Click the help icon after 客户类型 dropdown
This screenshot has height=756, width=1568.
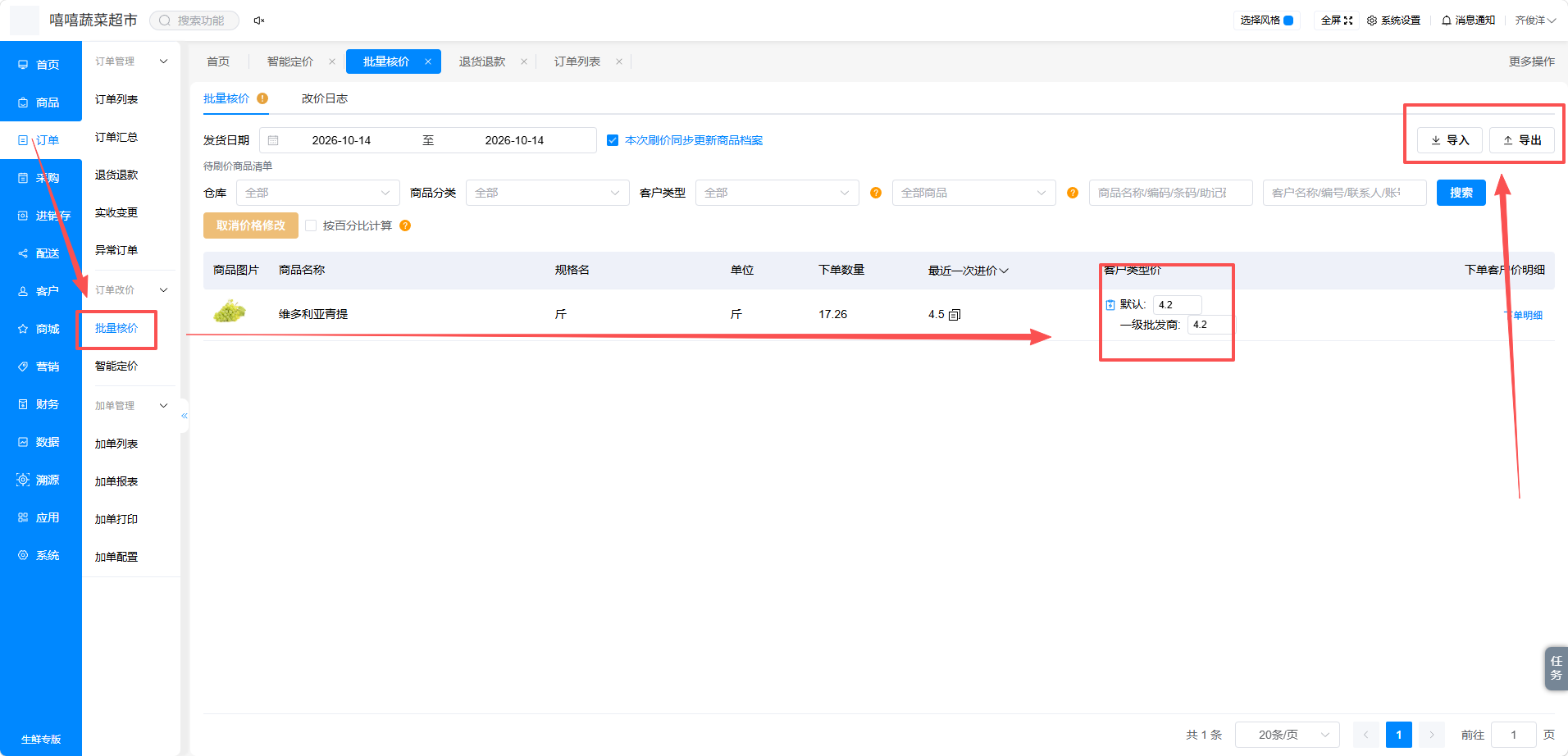876,193
